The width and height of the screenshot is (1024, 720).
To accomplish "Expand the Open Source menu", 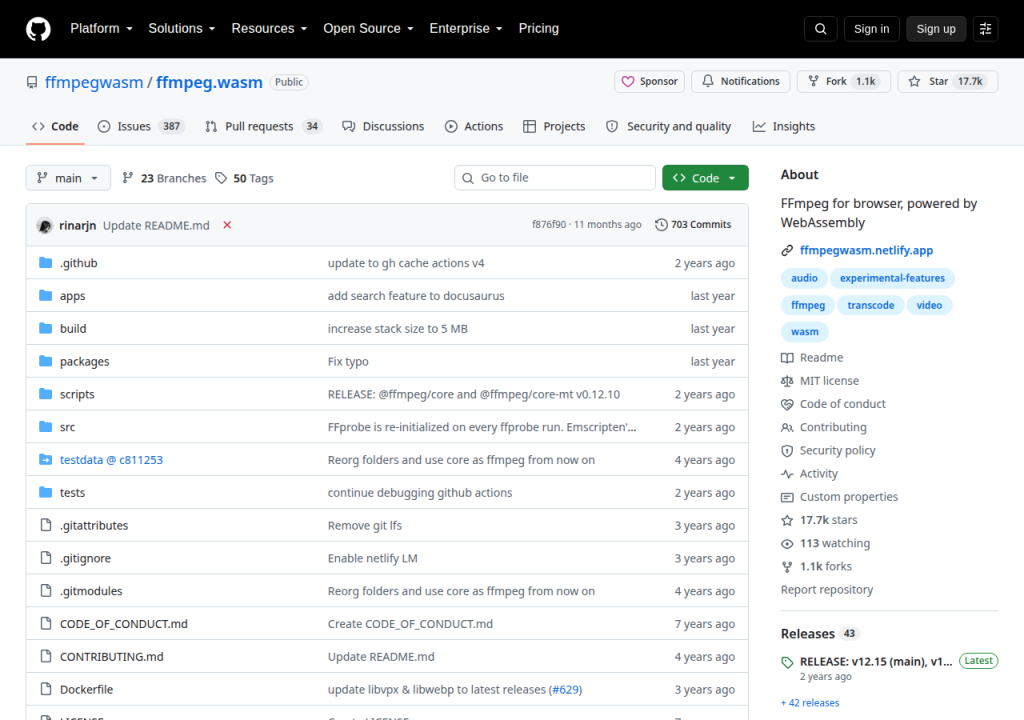I will [368, 29].
